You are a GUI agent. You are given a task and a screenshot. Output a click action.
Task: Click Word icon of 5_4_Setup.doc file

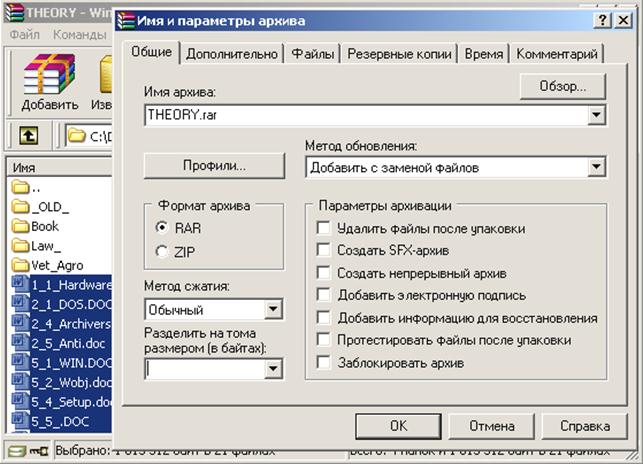[20, 401]
